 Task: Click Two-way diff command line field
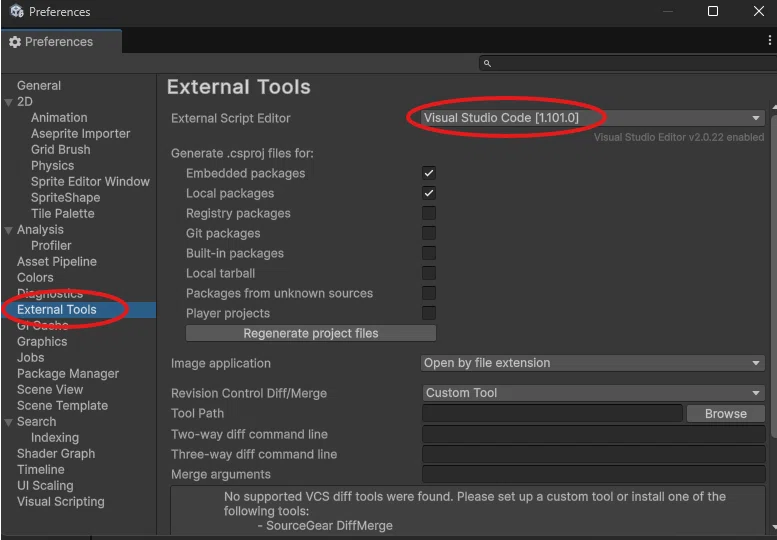coord(594,434)
